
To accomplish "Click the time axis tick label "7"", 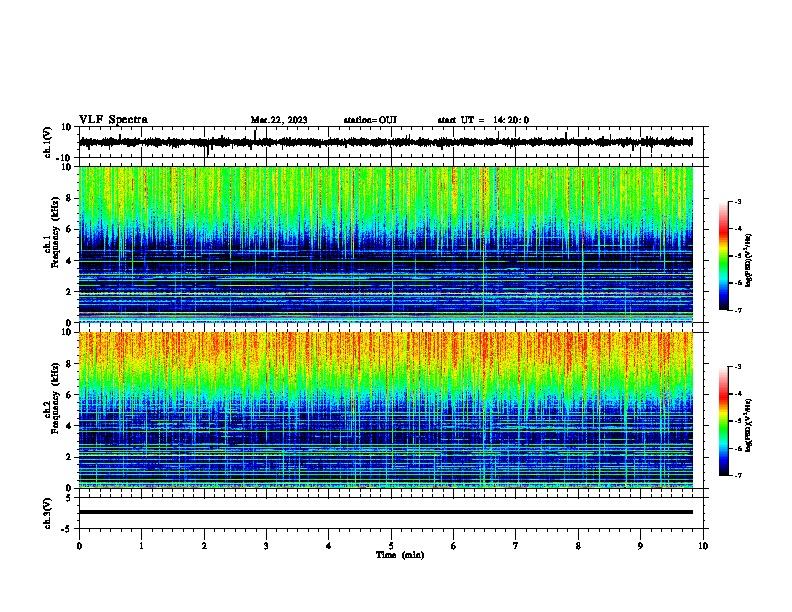I will [516, 546].
